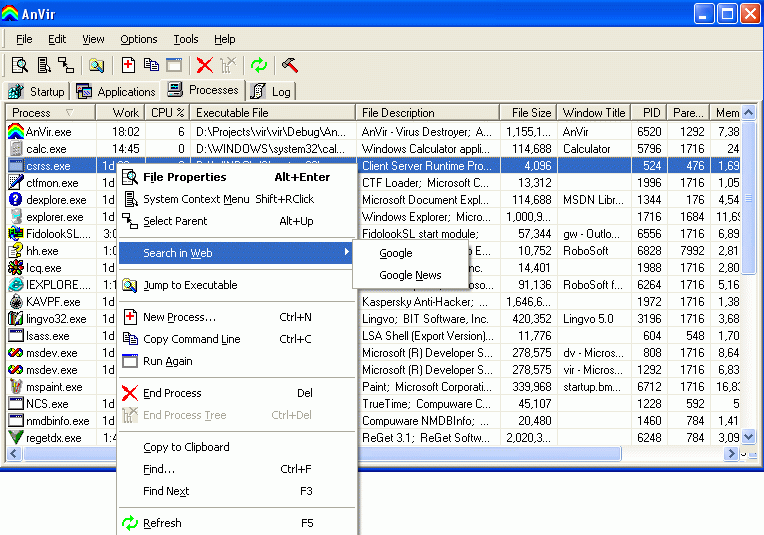
Task: Click horizontal scrollbar right arrow
Action: click(730, 454)
